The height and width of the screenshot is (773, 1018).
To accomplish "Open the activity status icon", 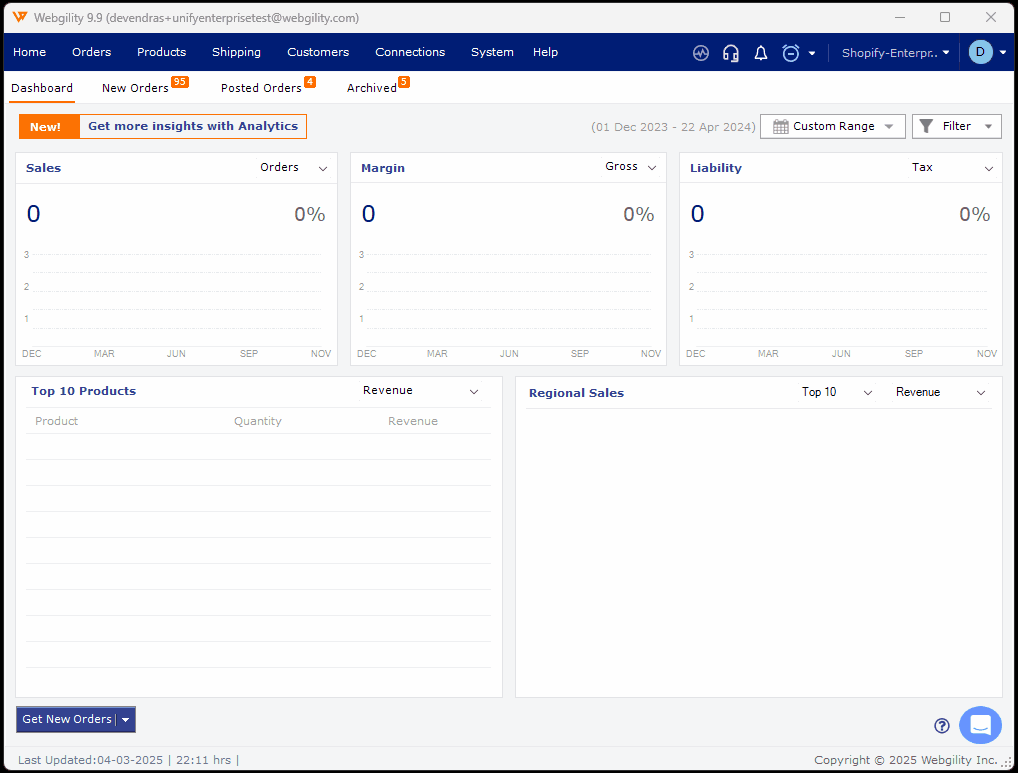I will tap(700, 52).
